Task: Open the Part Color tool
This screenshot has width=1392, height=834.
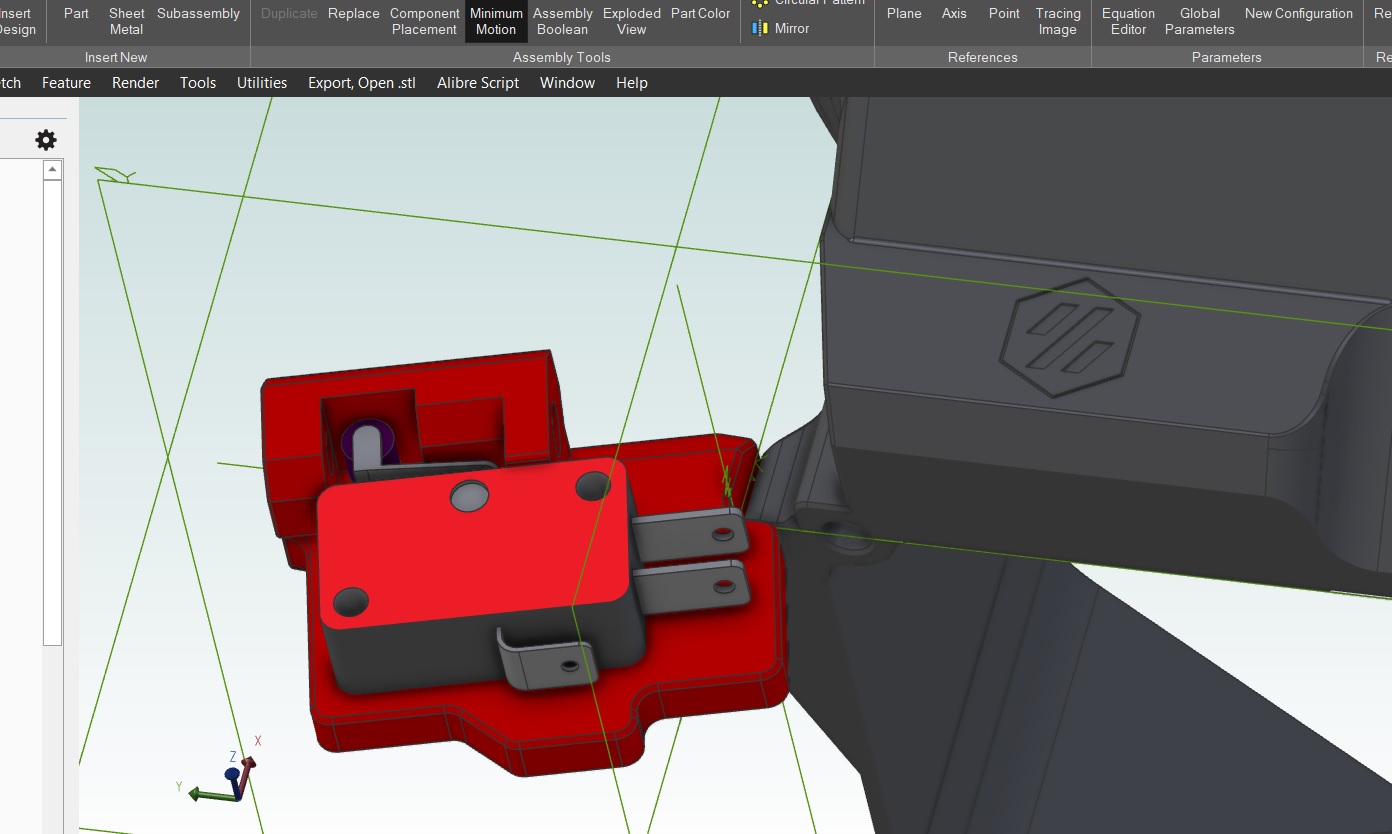Action: (700, 14)
